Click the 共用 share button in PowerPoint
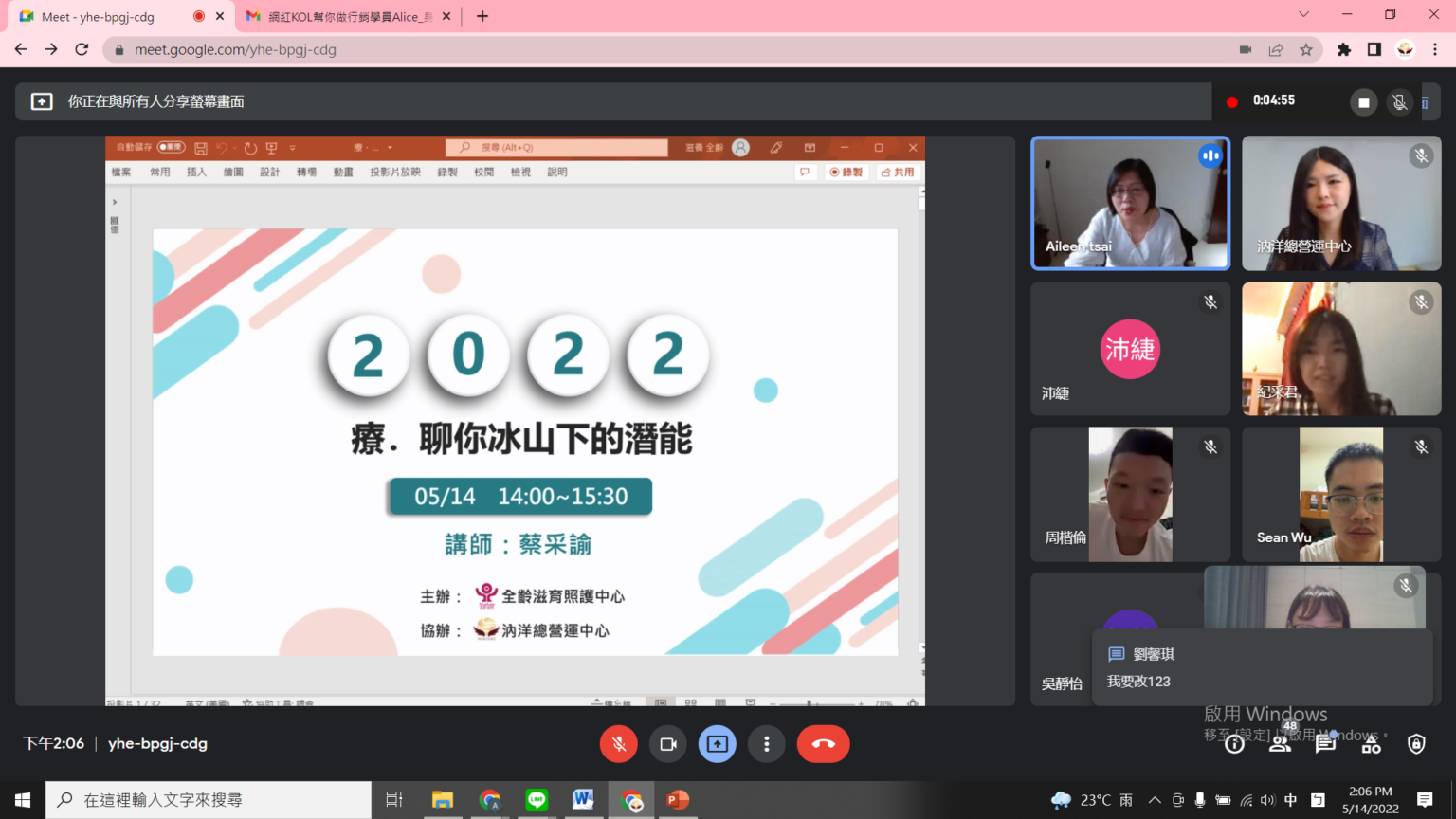The image size is (1456, 819). coord(897,172)
